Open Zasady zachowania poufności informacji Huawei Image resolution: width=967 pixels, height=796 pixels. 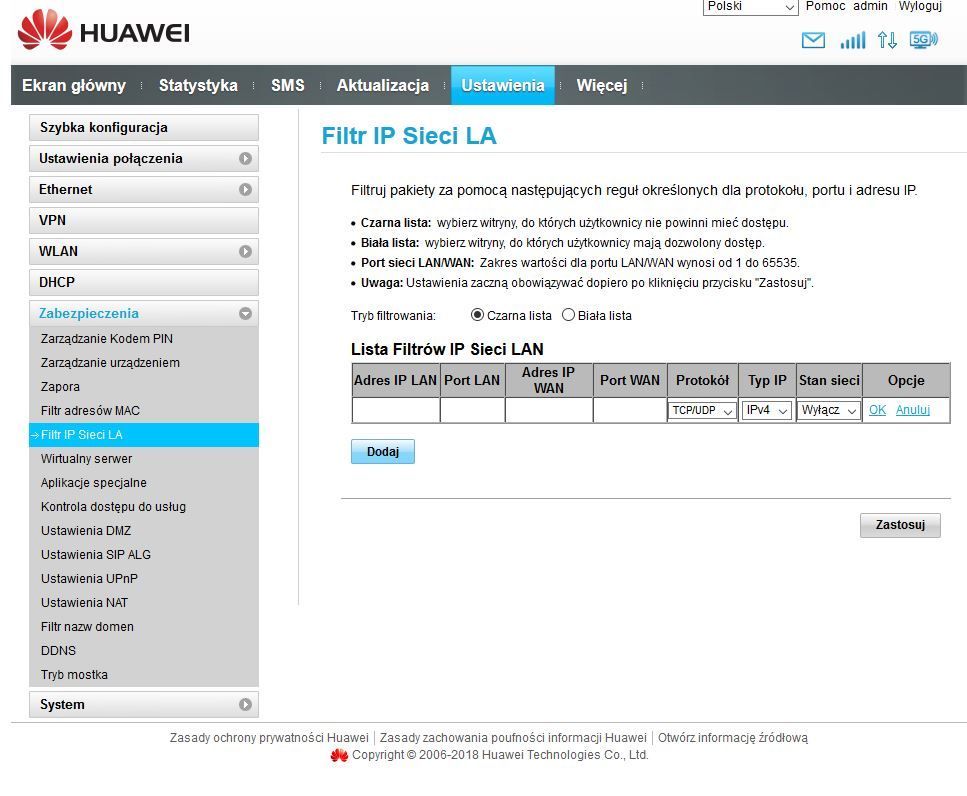[513, 738]
